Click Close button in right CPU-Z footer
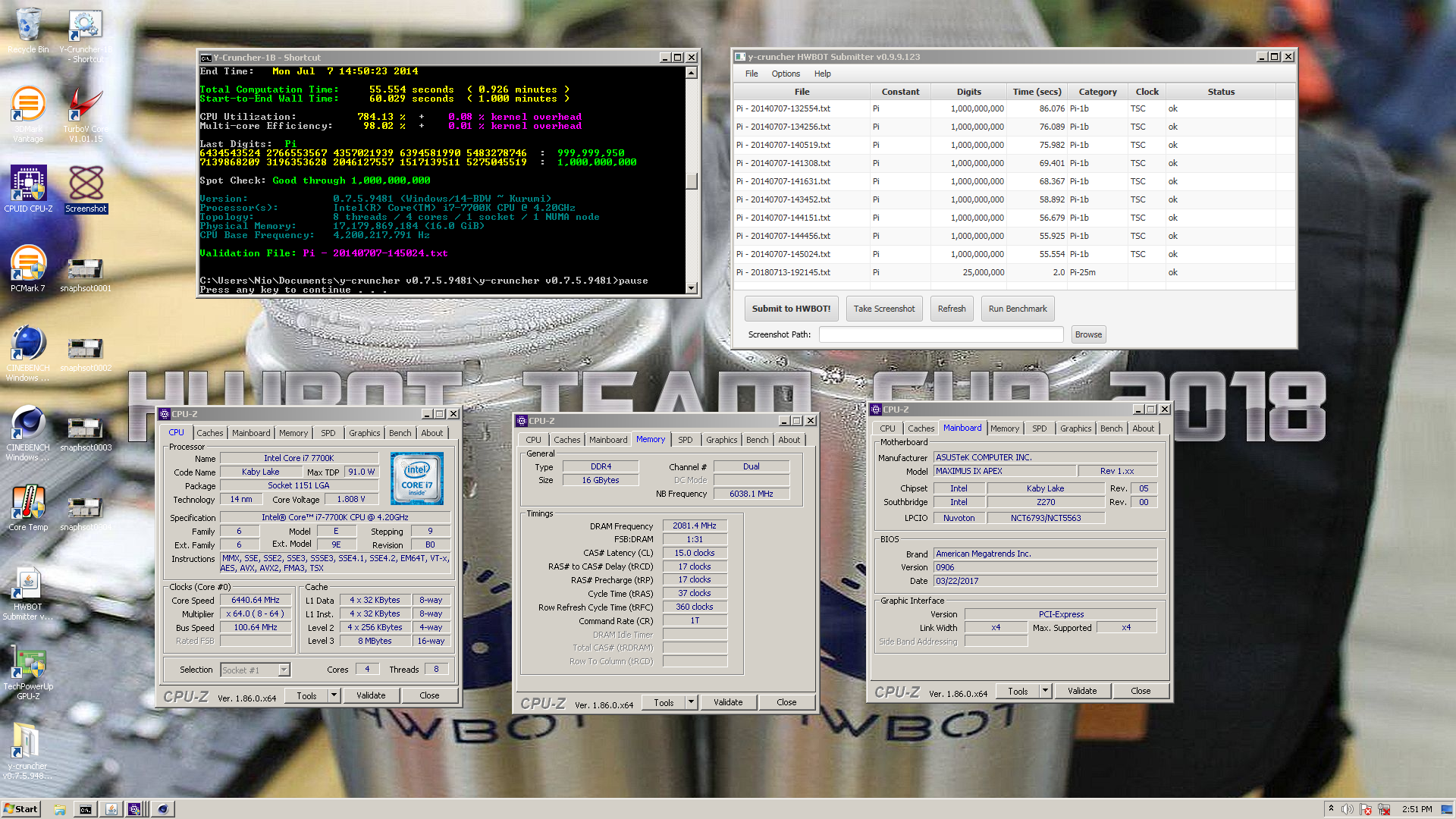Screen dimensions: 1456x819 pos(1141,691)
